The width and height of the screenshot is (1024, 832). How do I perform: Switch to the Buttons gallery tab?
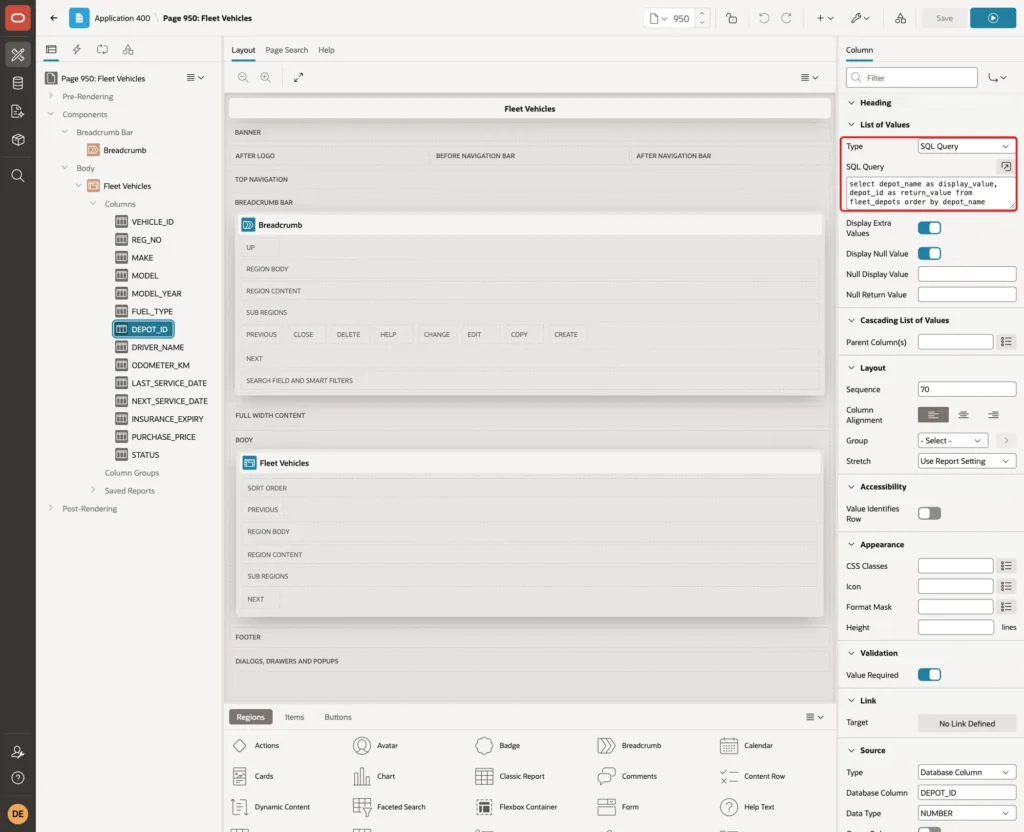click(338, 717)
